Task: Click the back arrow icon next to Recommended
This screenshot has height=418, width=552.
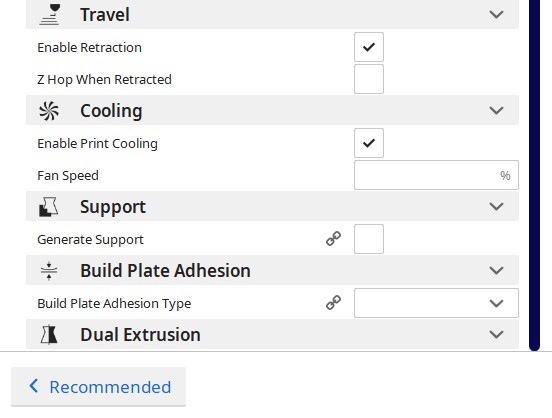Action: 33,386
